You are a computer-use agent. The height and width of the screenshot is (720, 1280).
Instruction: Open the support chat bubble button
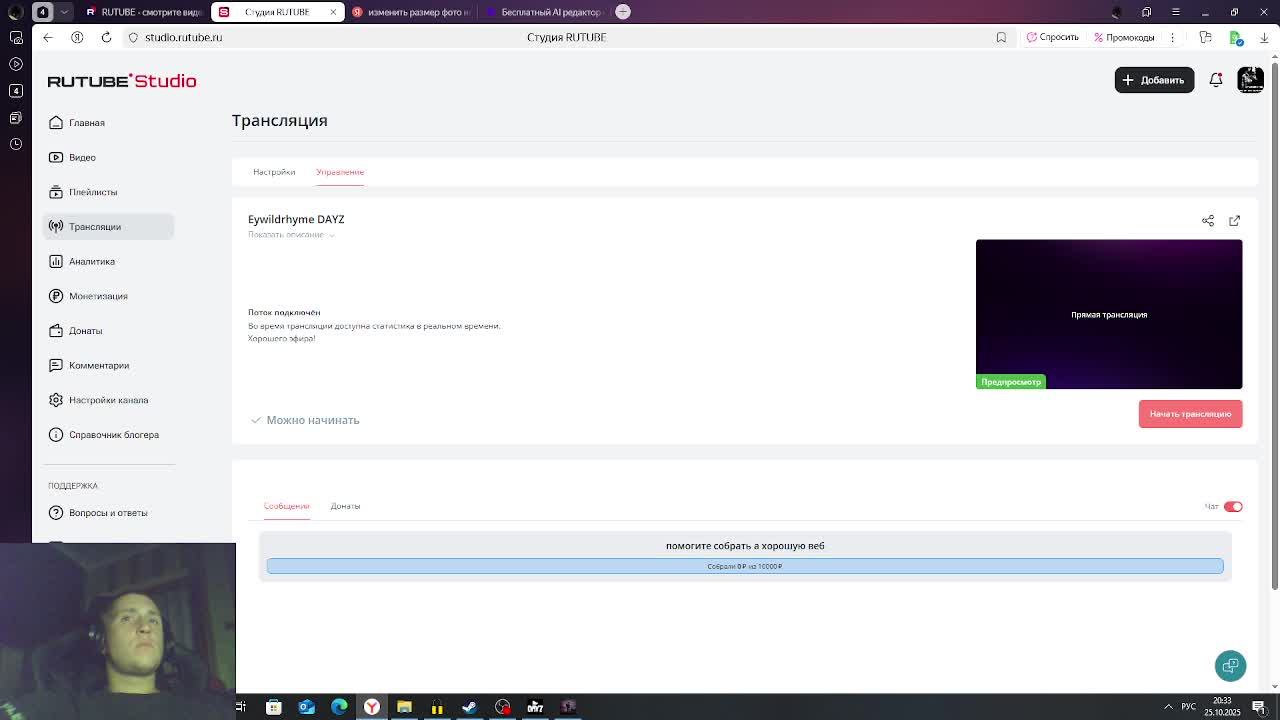(x=1230, y=666)
